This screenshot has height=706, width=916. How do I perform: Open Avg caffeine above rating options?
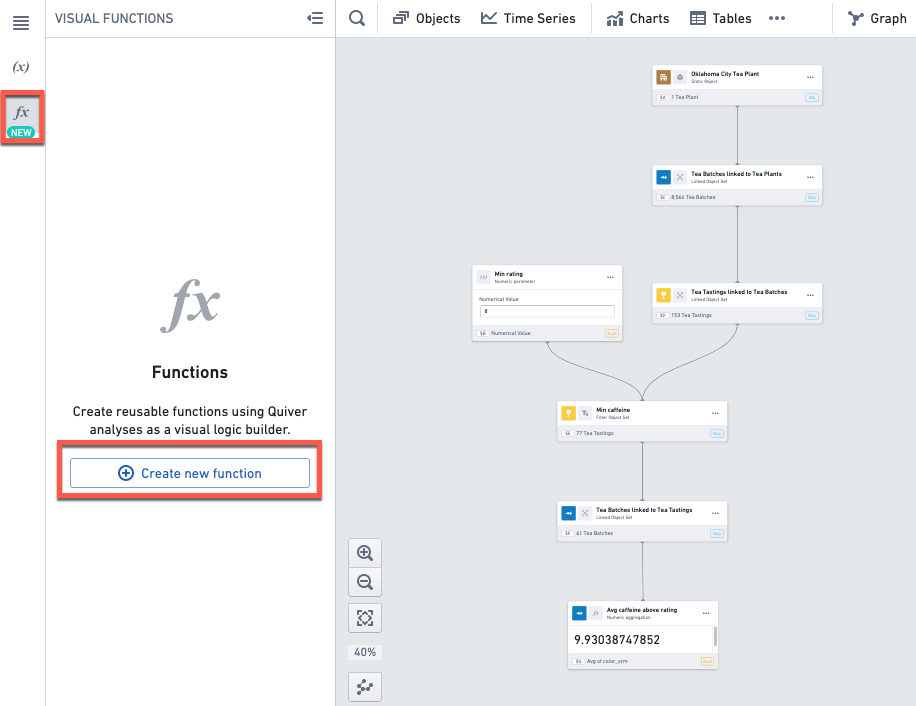(x=706, y=613)
